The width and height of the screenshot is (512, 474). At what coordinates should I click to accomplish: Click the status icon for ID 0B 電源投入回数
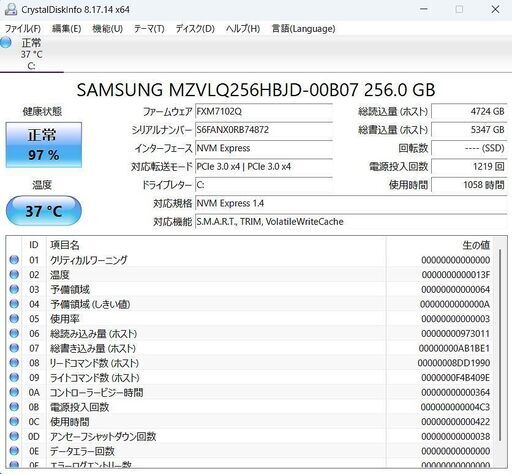(14, 407)
